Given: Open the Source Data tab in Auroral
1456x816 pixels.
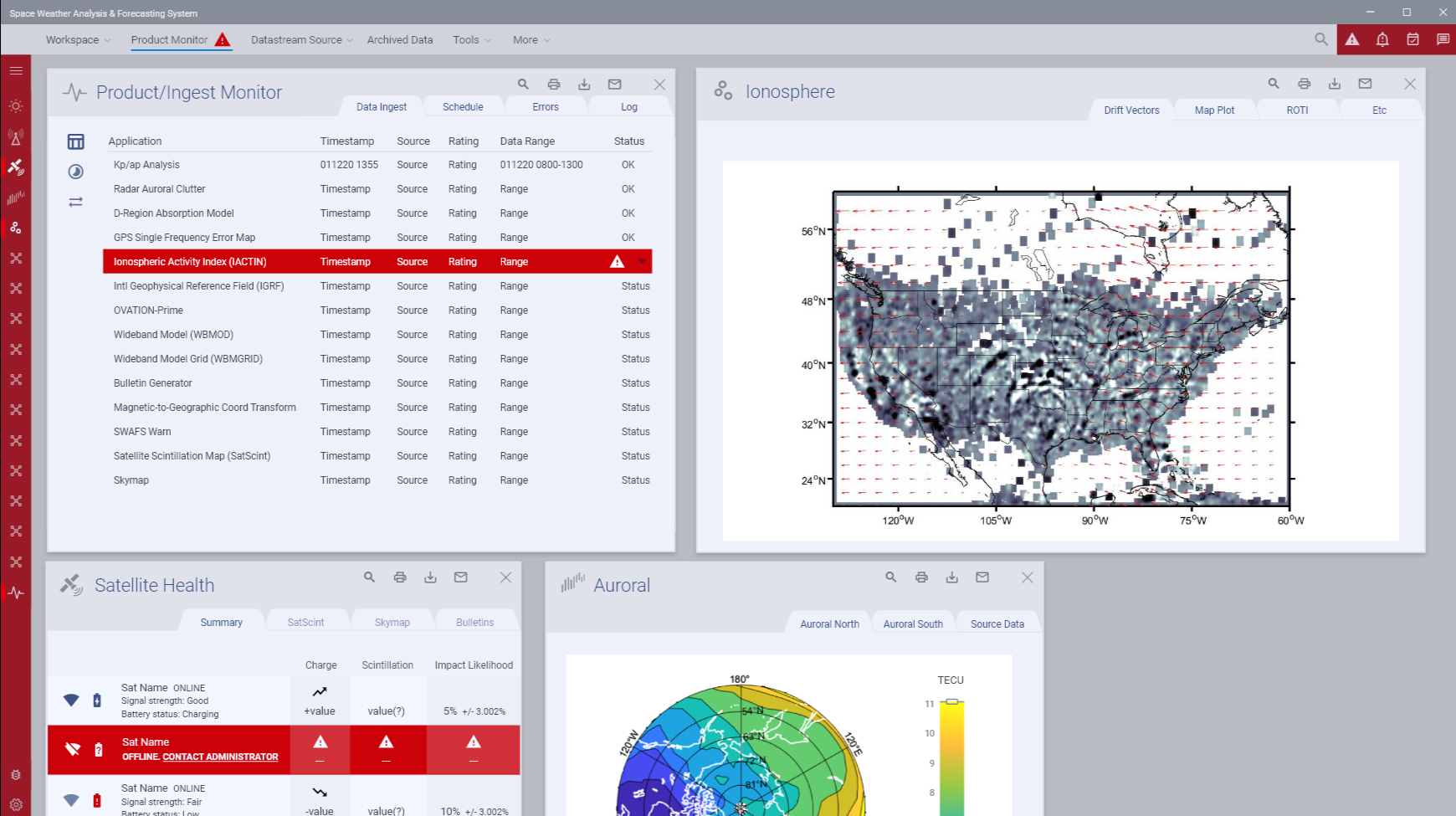Looking at the screenshot, I should coord(997,624).
